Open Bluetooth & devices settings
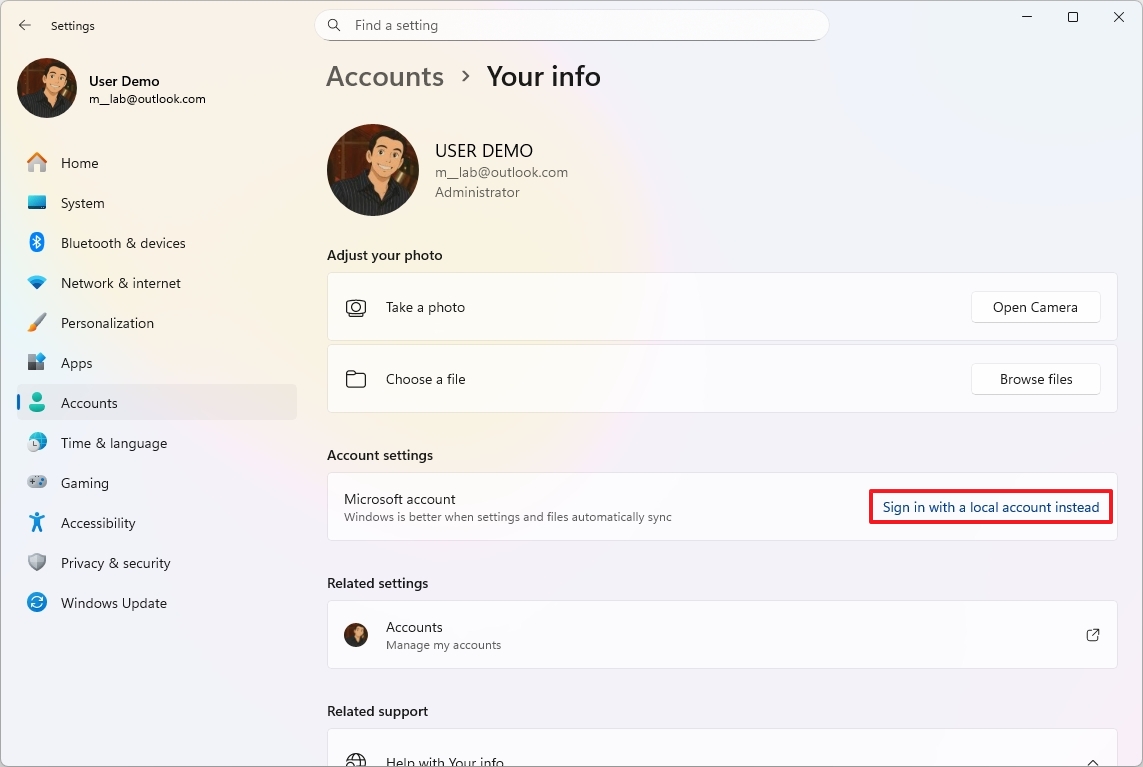This screenshot has width=1143, height=767. (122, 242)
